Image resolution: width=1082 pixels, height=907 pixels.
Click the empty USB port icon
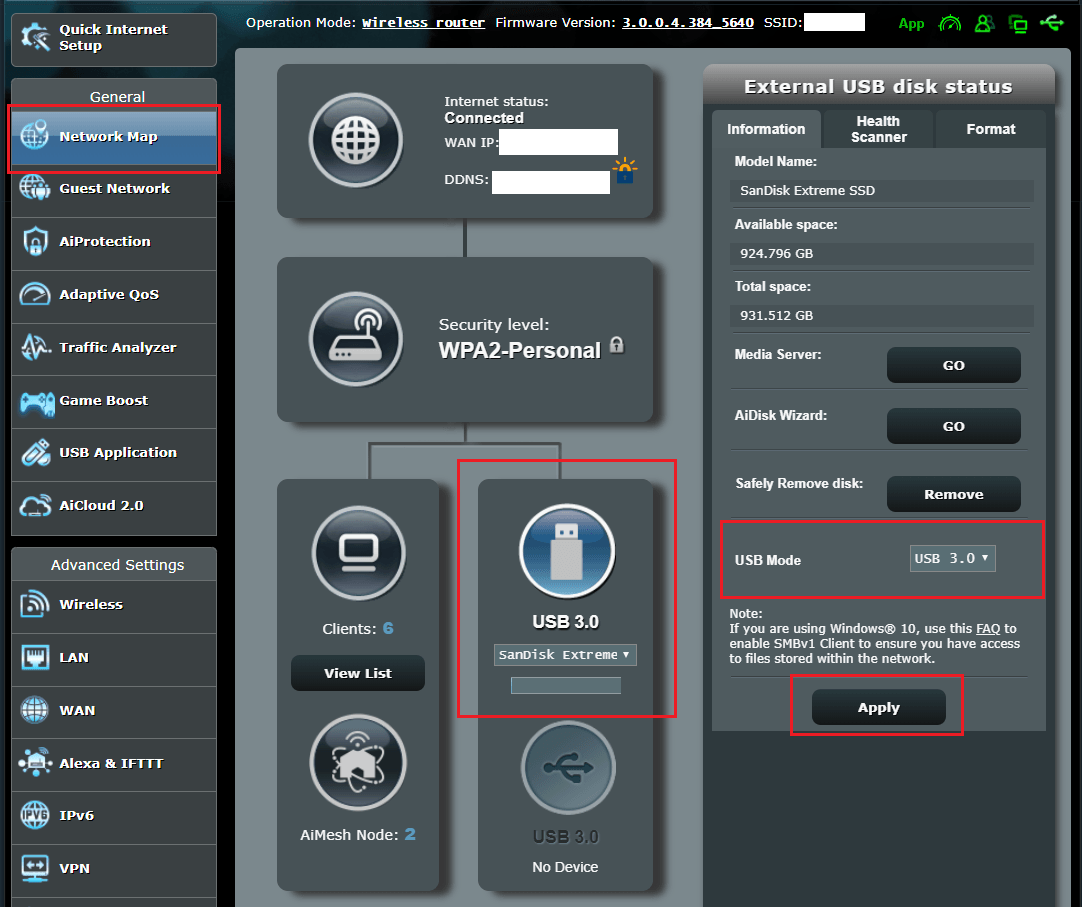point(567,768)
